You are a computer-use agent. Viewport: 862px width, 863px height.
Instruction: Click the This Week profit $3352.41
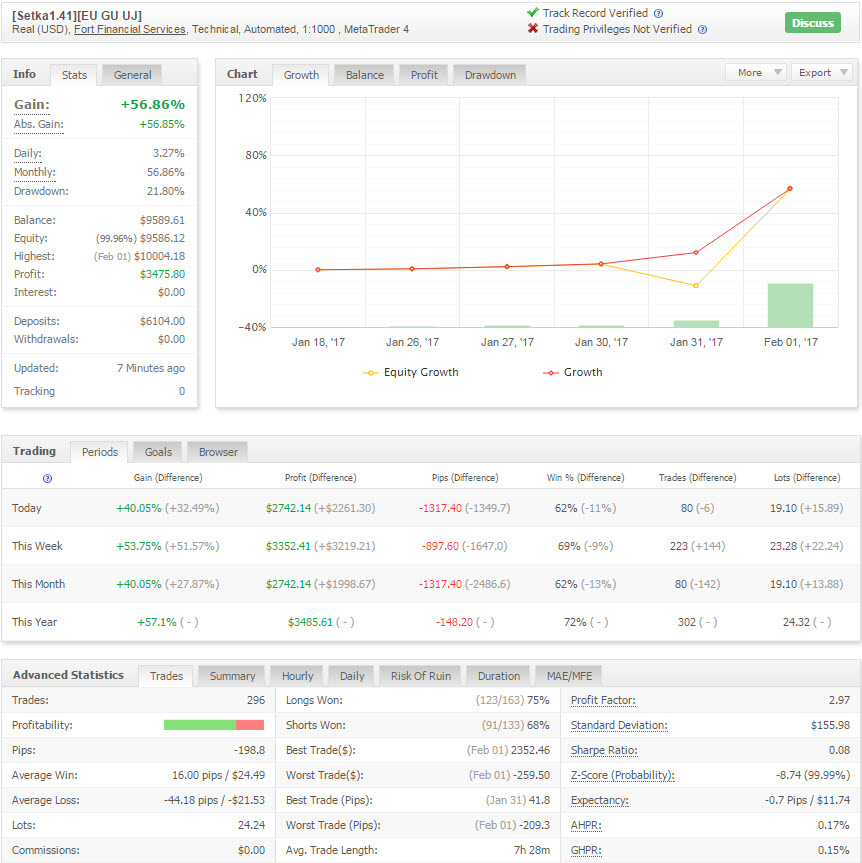288,546
